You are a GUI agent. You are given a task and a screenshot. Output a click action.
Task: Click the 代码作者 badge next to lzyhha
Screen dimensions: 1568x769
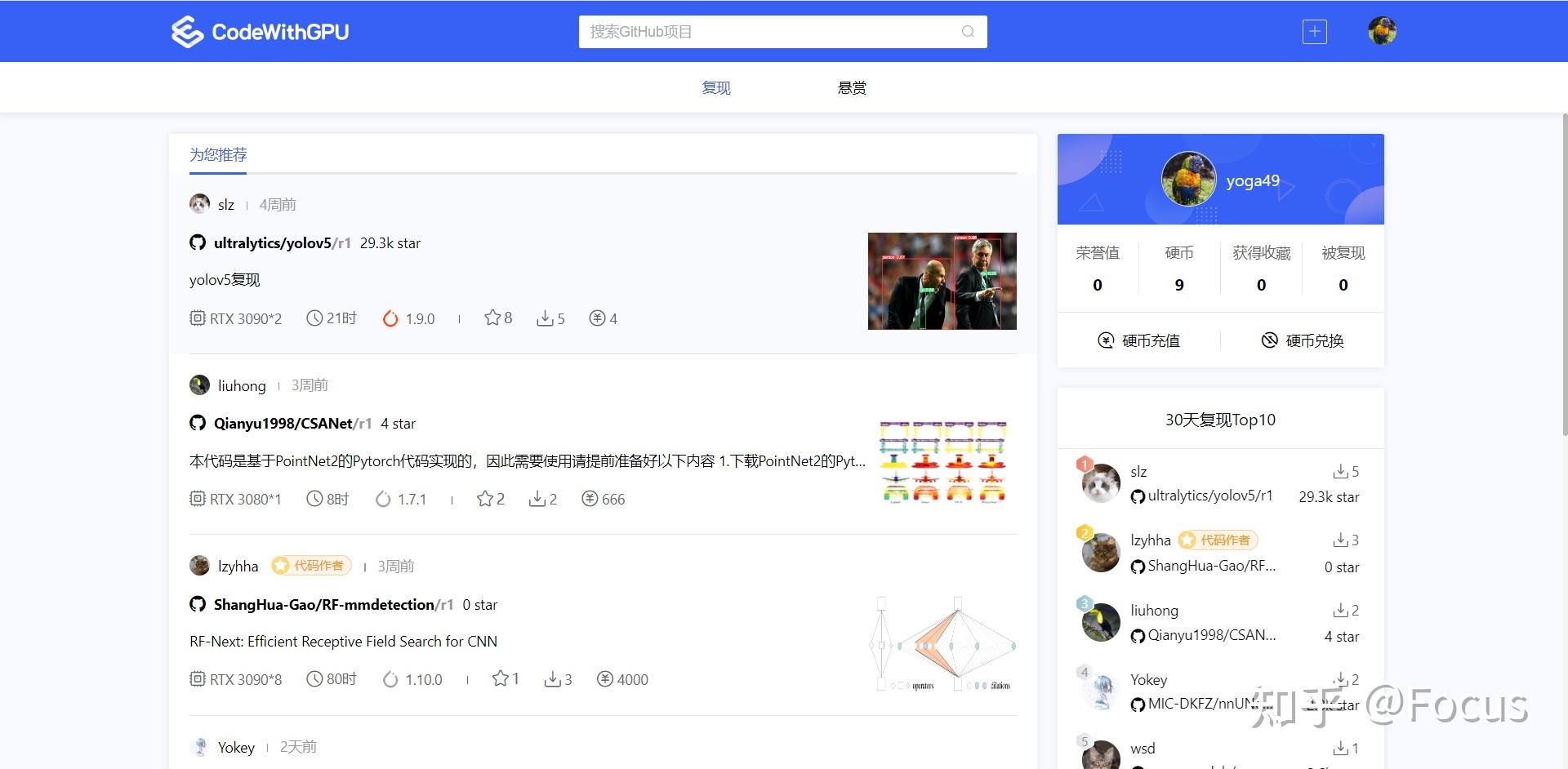[310, 565]
